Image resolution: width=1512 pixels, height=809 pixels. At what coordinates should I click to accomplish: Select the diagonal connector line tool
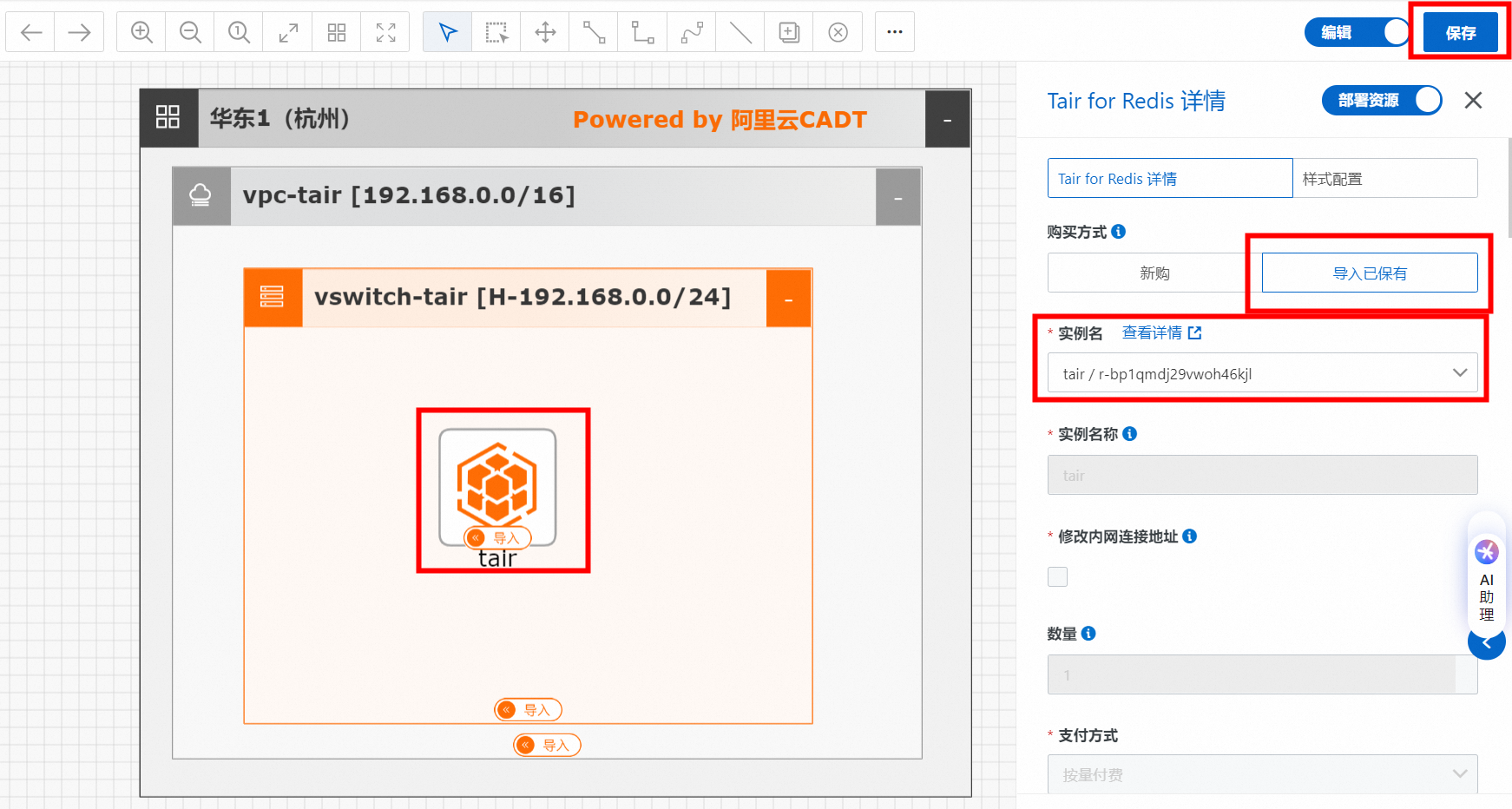[x=594, y=33]
